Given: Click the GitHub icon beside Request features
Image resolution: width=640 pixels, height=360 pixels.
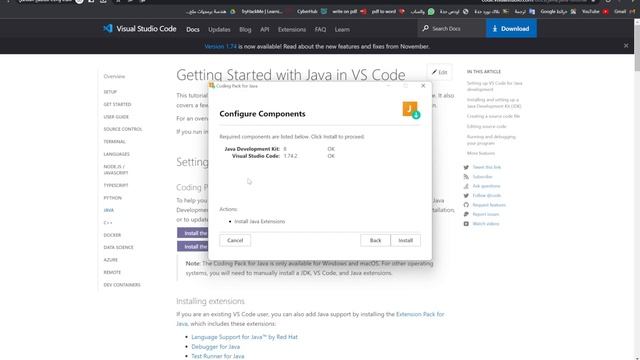Looking at the screenshot, I should point(466,205).
